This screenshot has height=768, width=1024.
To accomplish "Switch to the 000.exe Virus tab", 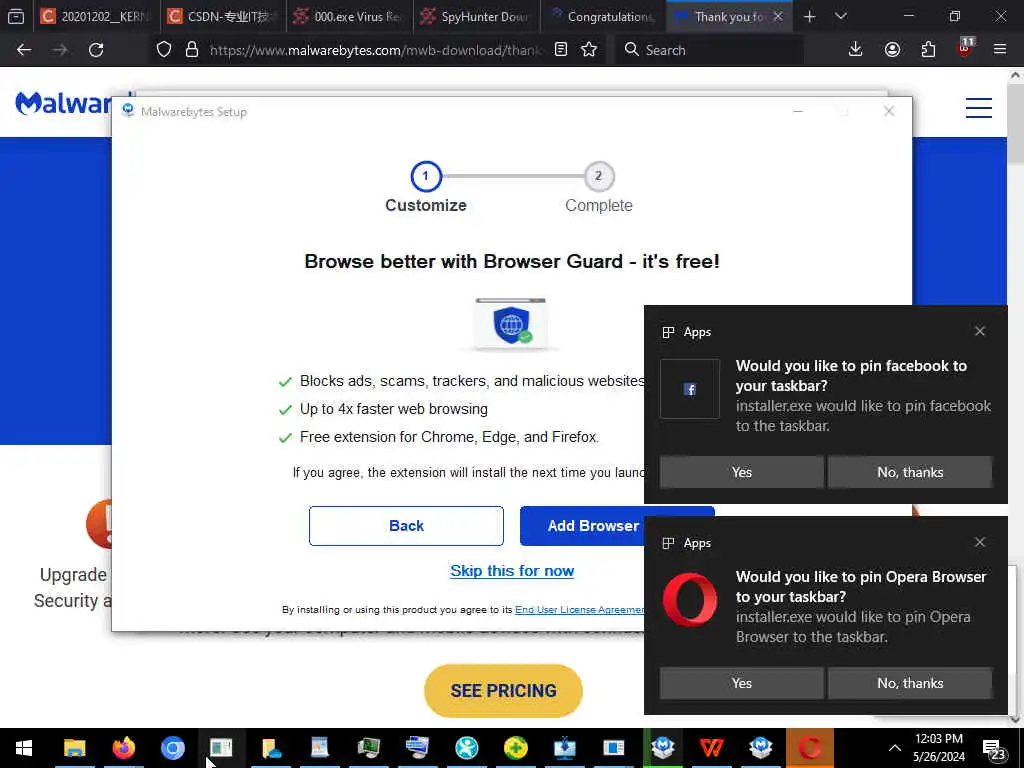I will 349,16.
